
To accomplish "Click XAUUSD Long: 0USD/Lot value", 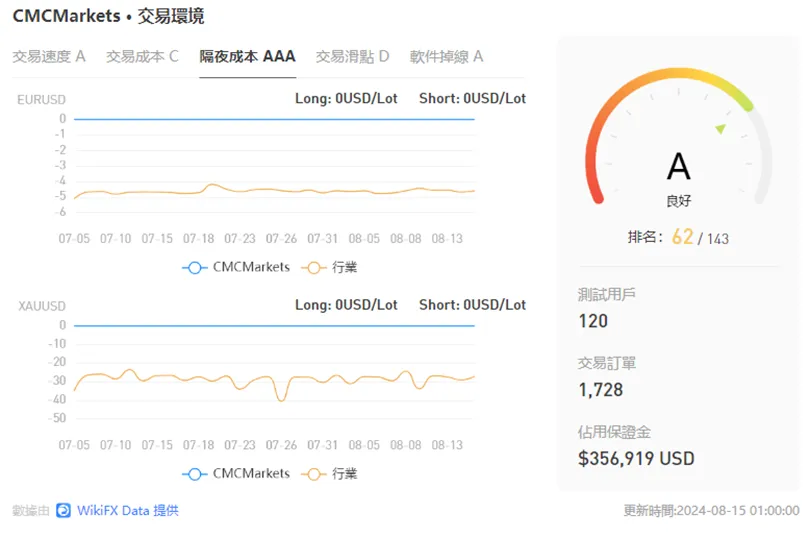I will click(x=346, y=305).
